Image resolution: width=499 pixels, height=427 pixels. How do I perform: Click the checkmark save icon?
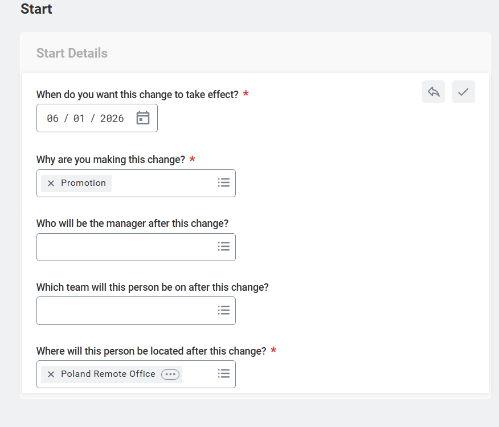pos(463,92)
